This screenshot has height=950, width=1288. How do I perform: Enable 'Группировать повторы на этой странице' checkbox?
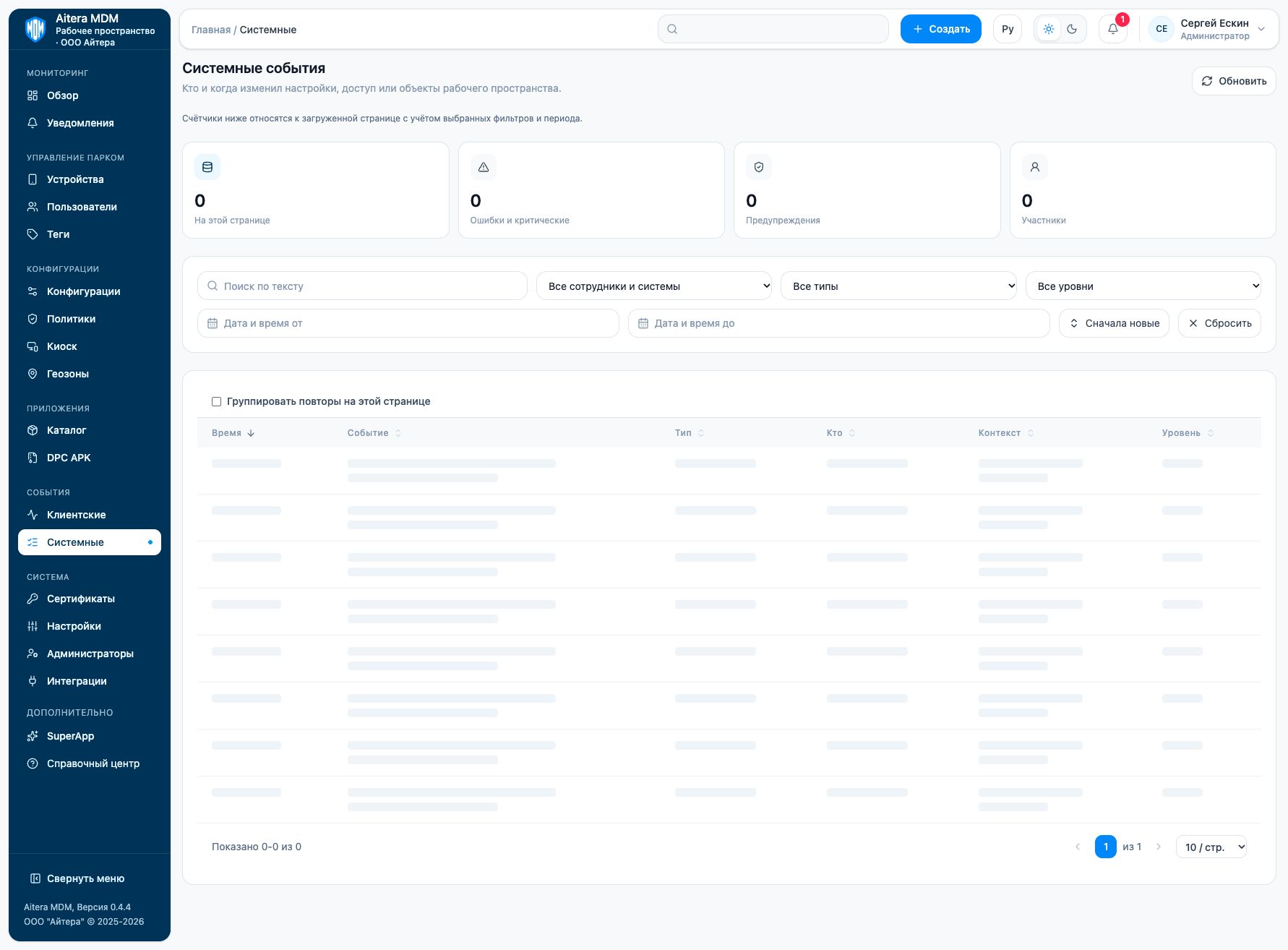click(x=216, y=401)
